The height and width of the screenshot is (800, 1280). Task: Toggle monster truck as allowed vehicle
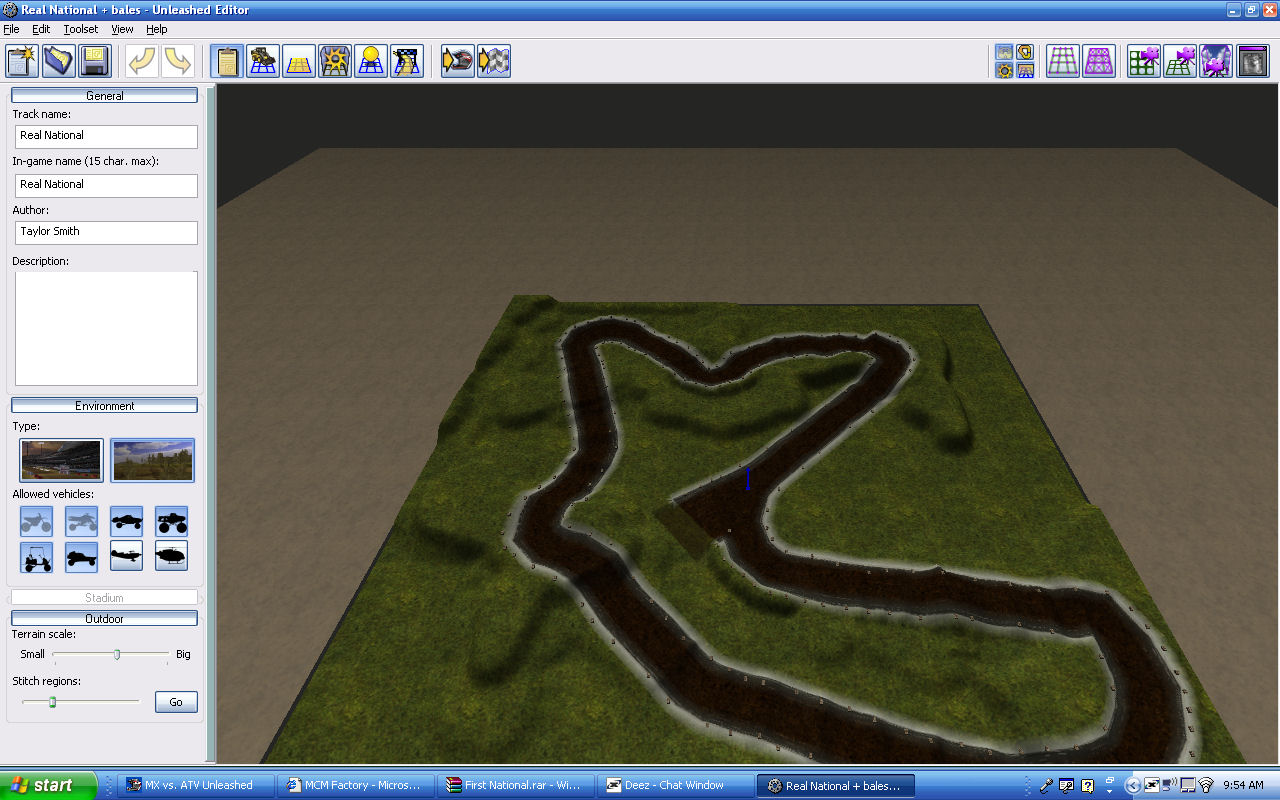coord(171,521)
